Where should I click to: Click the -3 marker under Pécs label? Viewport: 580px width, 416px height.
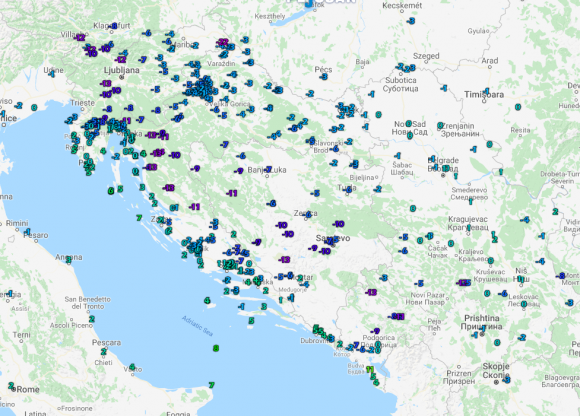(x=324, y=77)
